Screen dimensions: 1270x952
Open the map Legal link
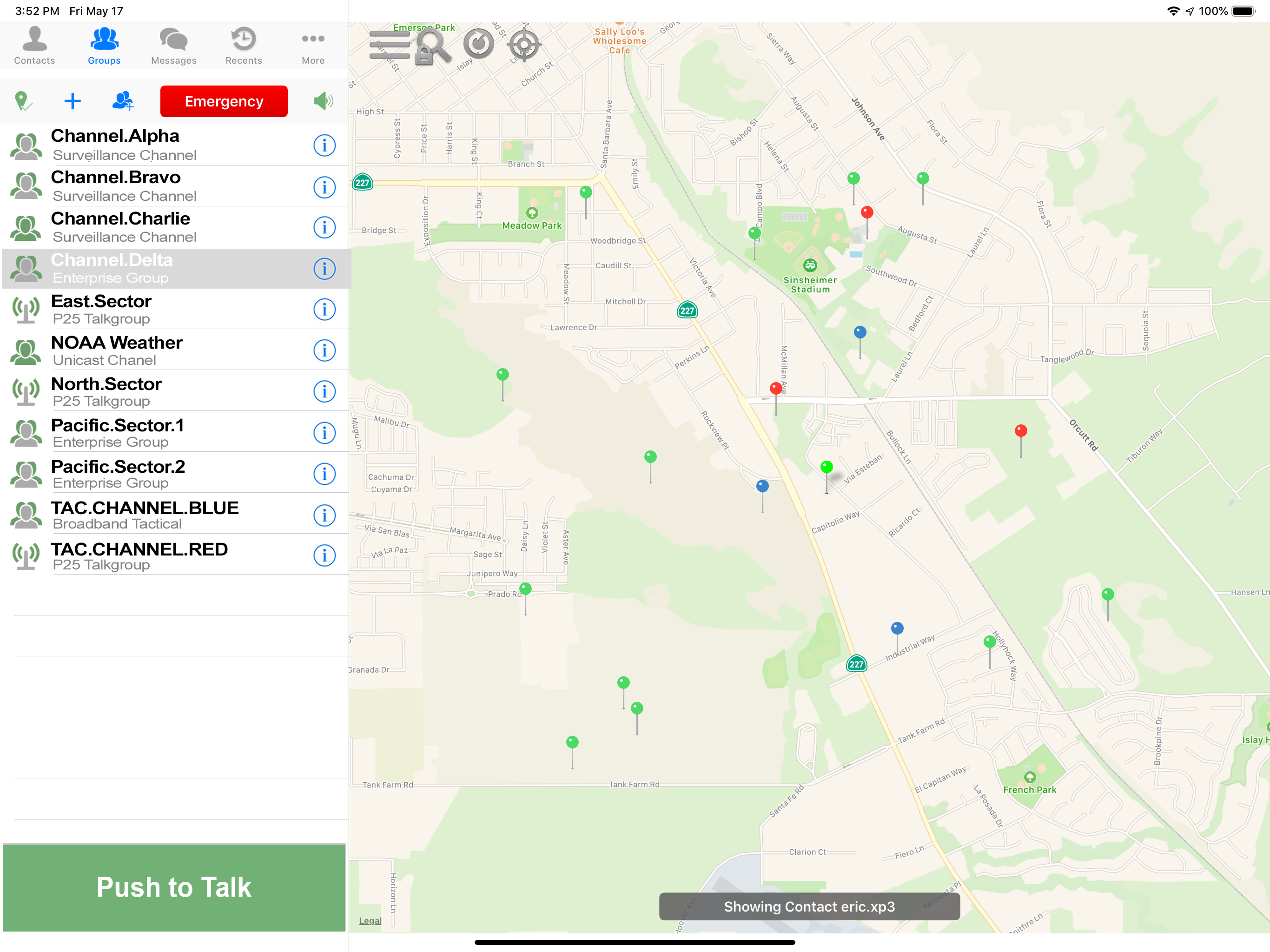coord(370,920)
